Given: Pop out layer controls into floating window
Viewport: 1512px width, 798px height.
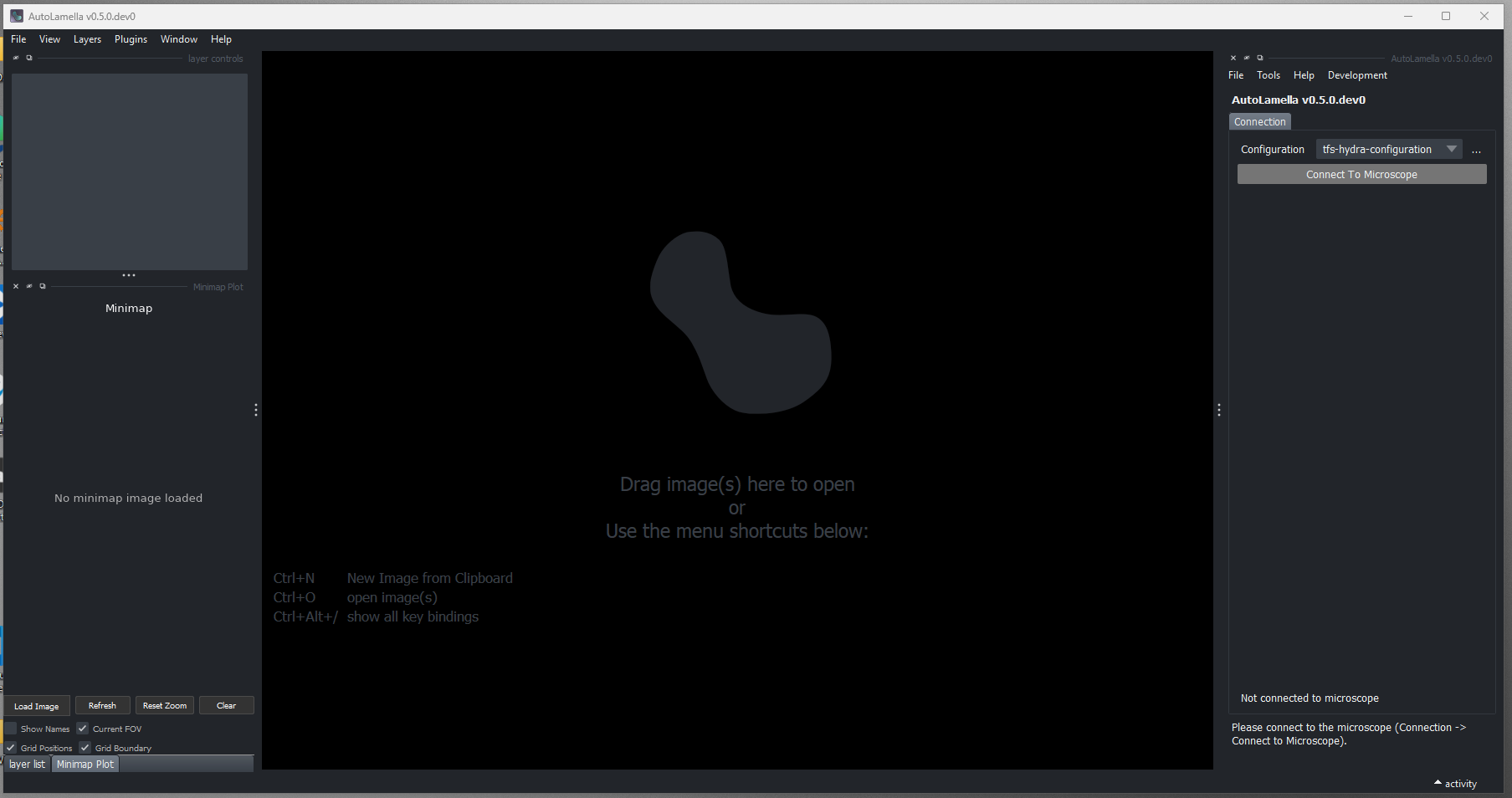Looking at the screenshot, I should point(29,57).
